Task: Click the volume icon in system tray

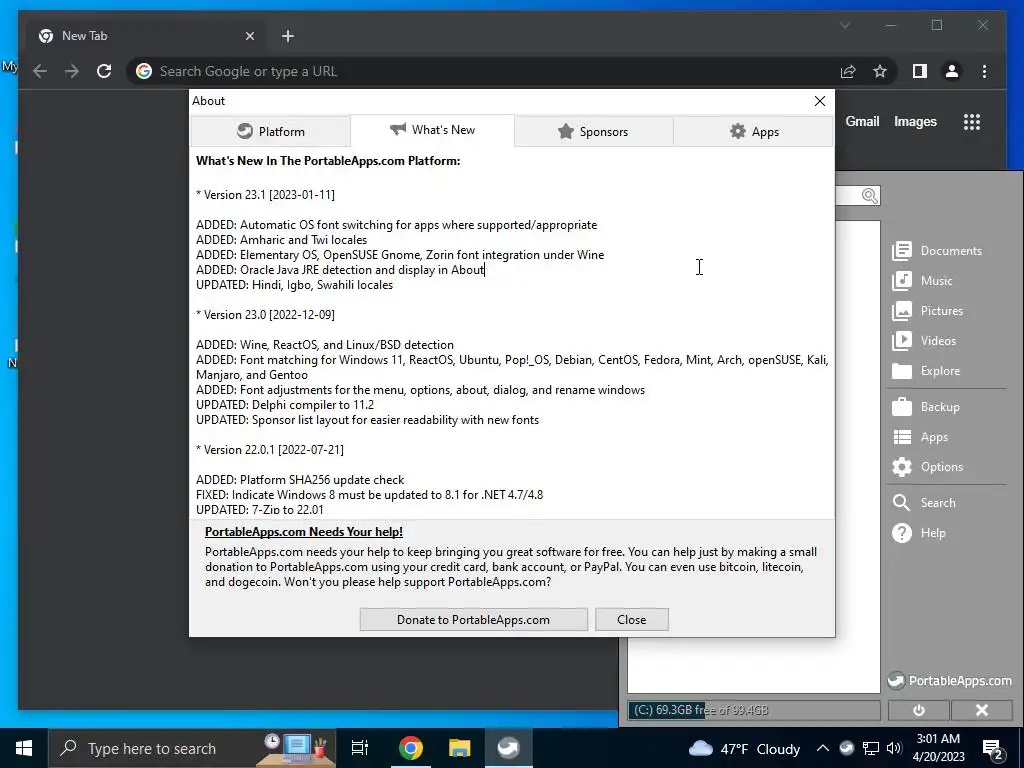Action: 895,748
